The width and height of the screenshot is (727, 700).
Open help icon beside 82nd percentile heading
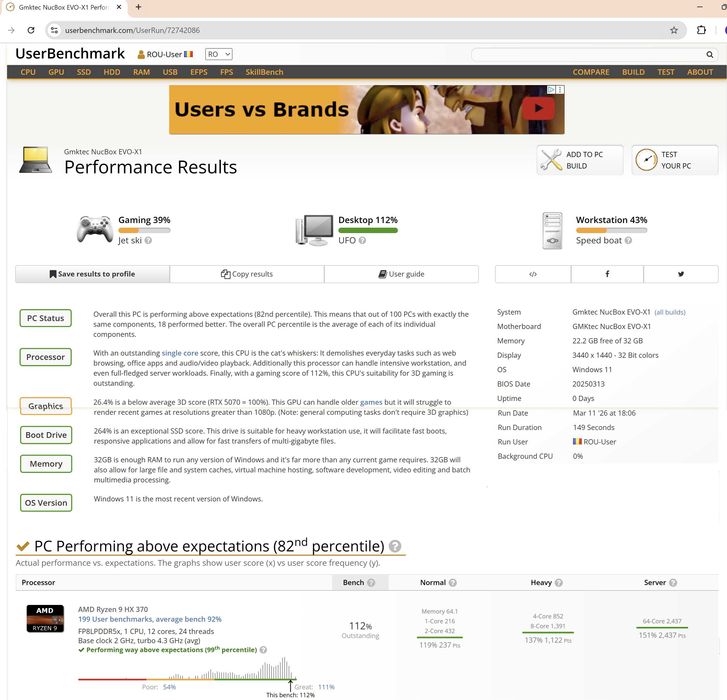pyautogui.click(x=395, y=546)
